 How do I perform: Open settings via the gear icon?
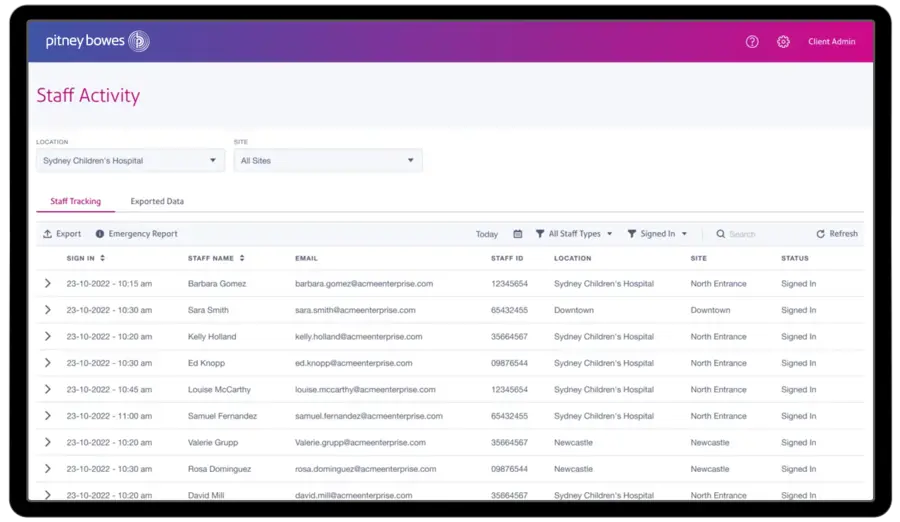(x=783, y=42)
